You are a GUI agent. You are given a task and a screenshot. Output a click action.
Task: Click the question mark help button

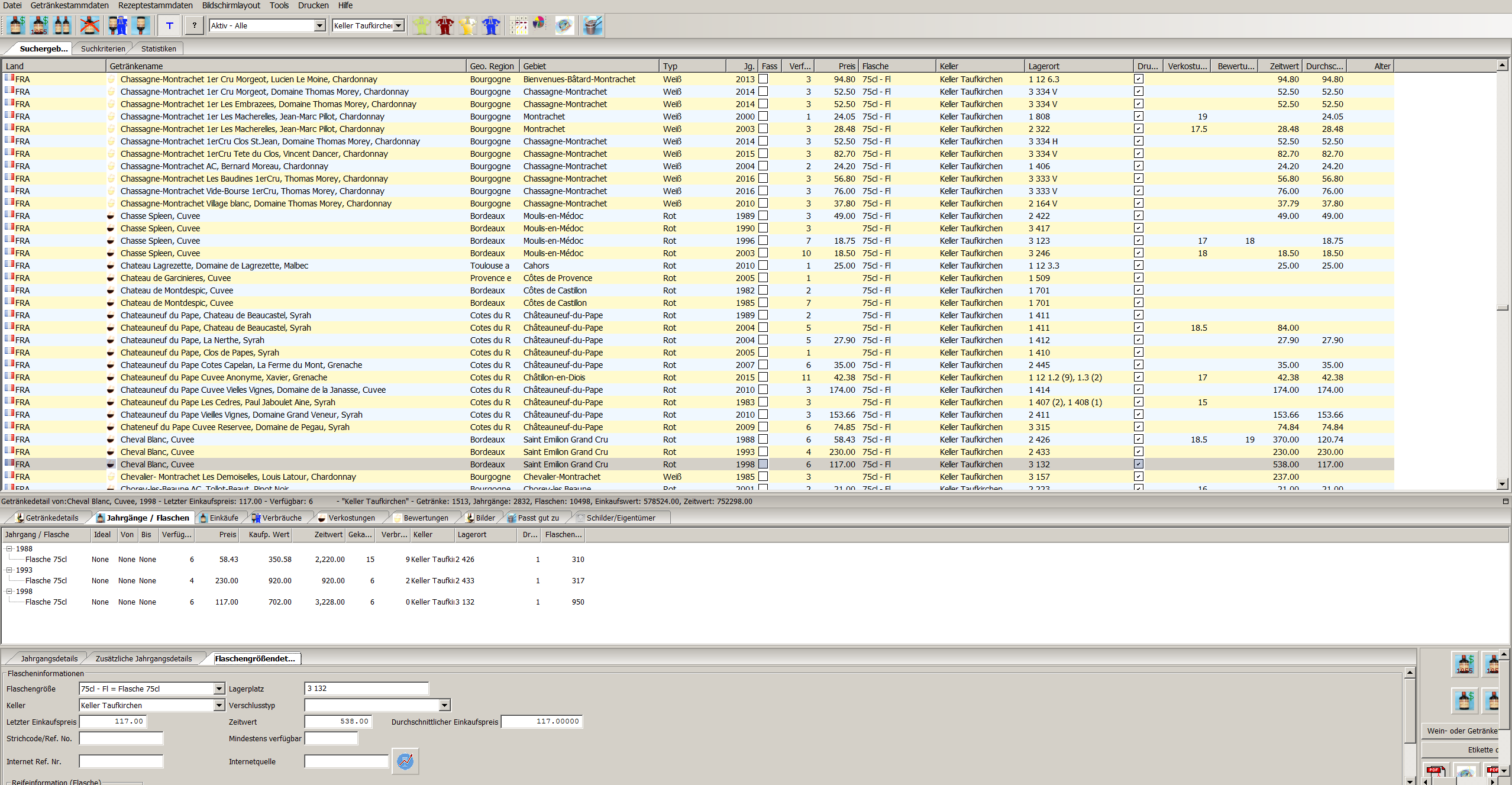[194, 25]
